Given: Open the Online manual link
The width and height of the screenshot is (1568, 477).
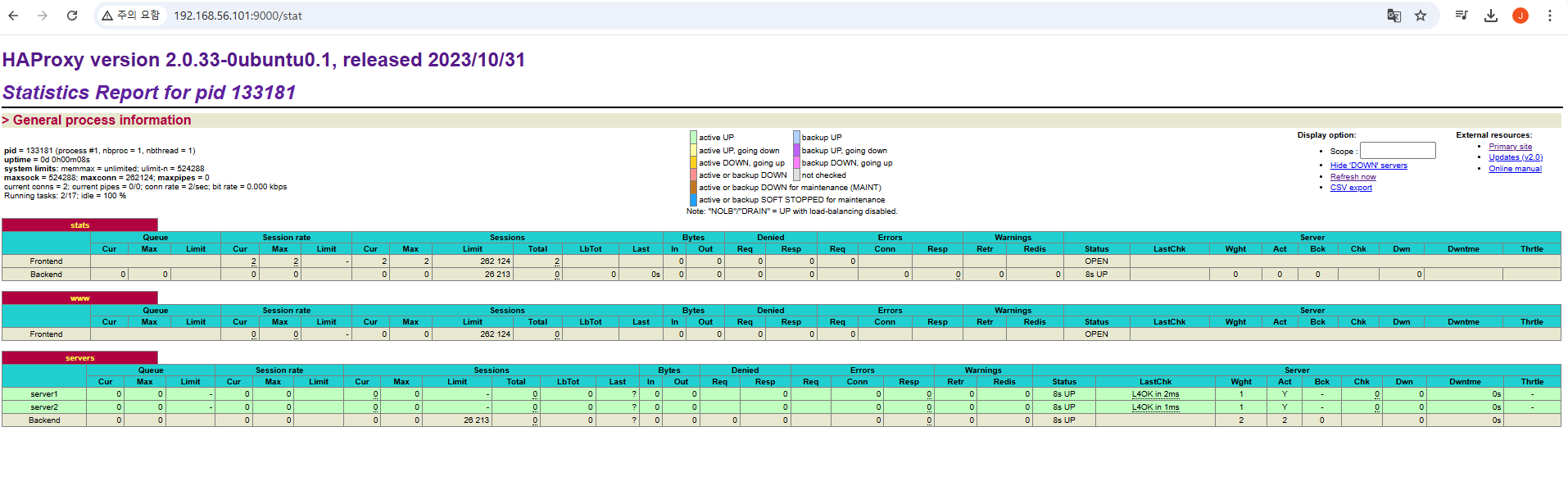Looking at the screenshot, I should [1515, 169].
